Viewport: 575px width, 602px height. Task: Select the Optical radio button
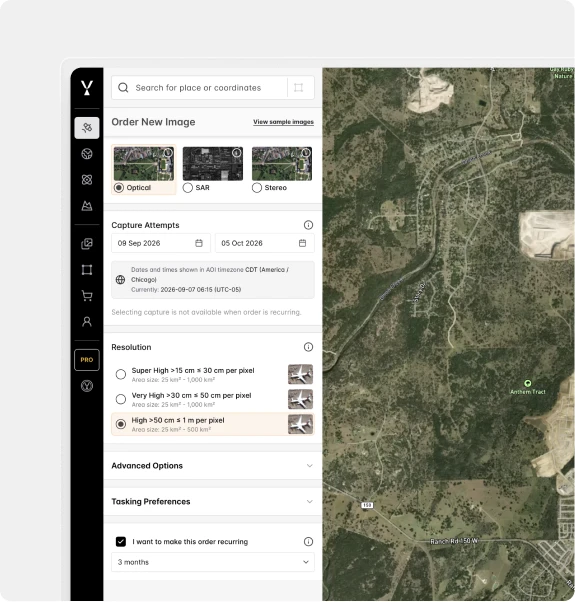(x=119, y=188)
